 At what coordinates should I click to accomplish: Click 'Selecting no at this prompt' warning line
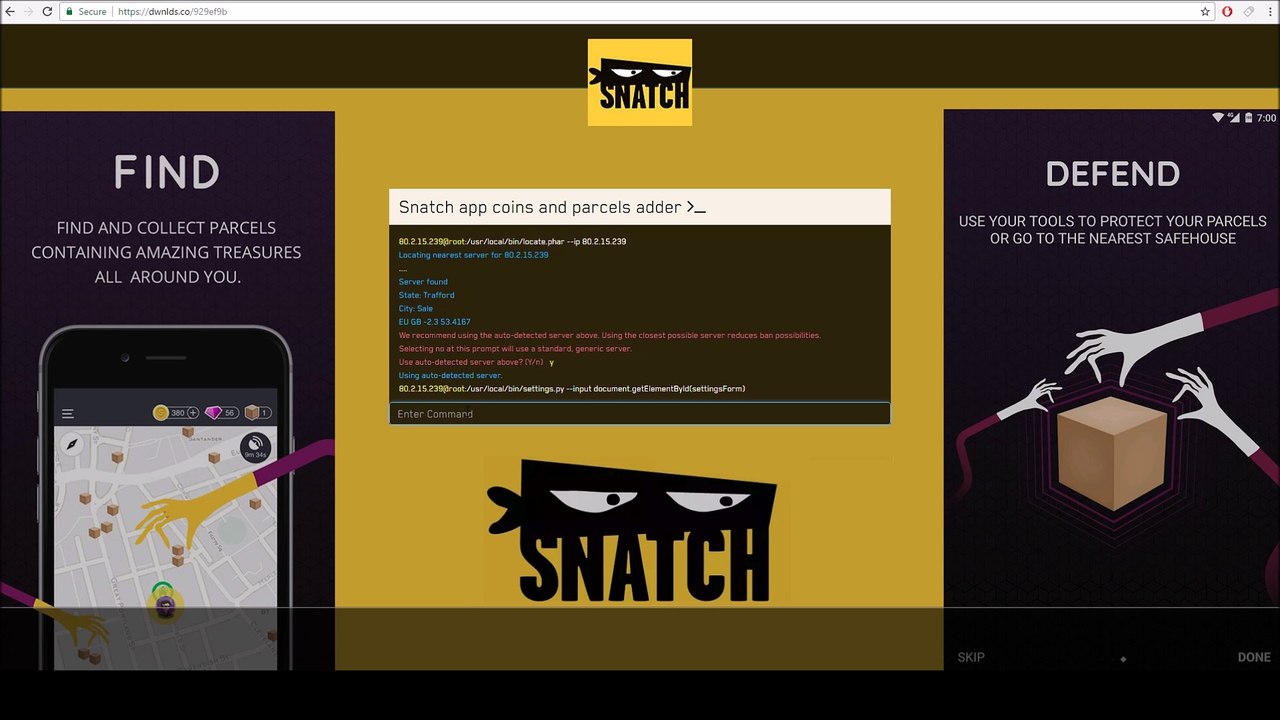pyautogui.click(x=515, y=349)
